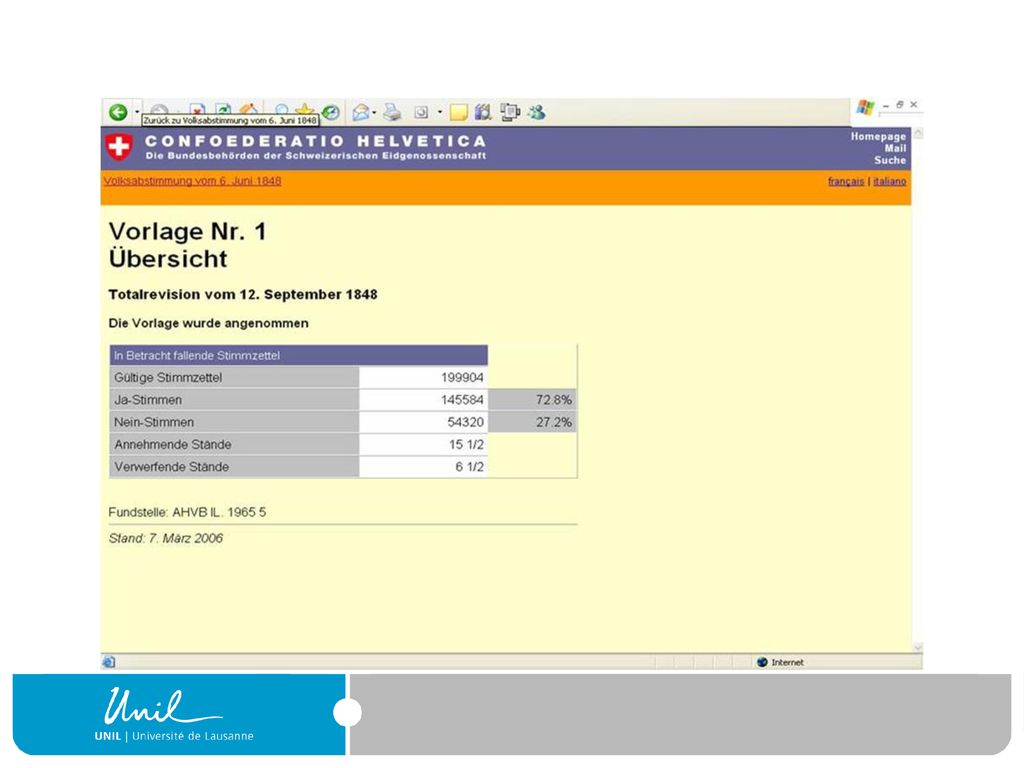Image resolution: width=1024 pixels, height=768 pixels.
Task: Open the Back button history dropdown arrow
Action: 137,112
